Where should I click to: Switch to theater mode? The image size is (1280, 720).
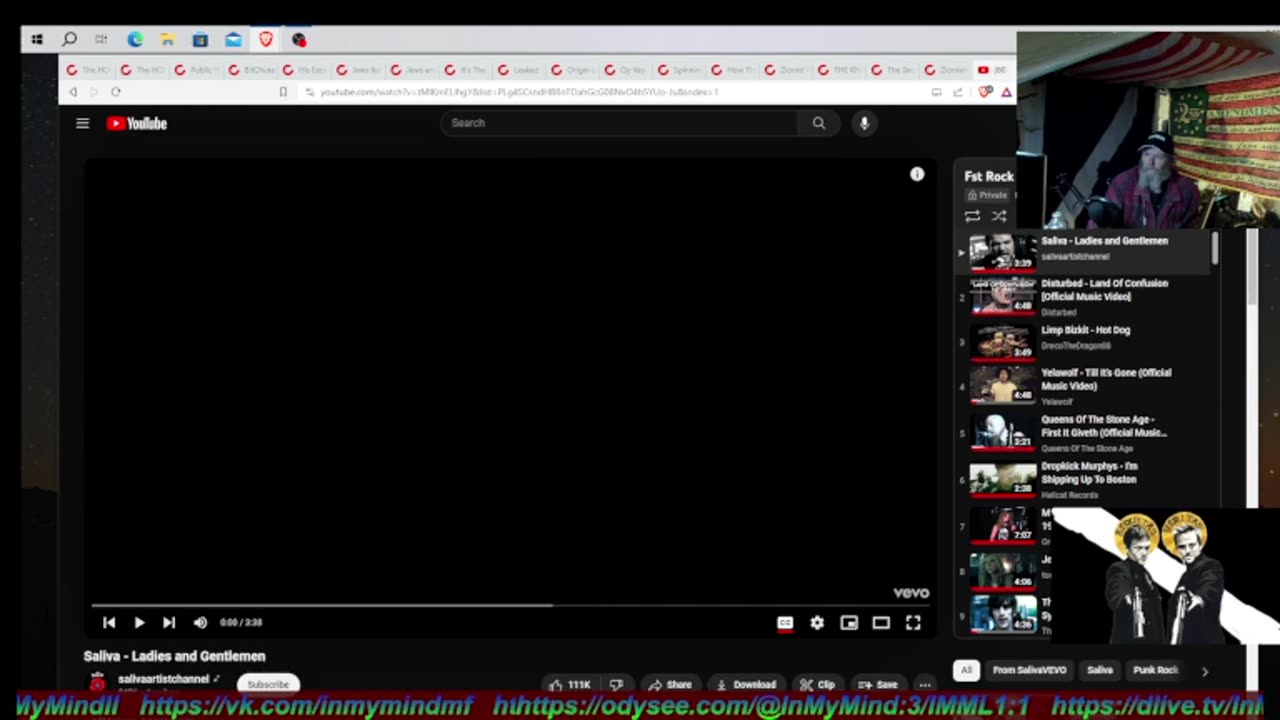881,622
